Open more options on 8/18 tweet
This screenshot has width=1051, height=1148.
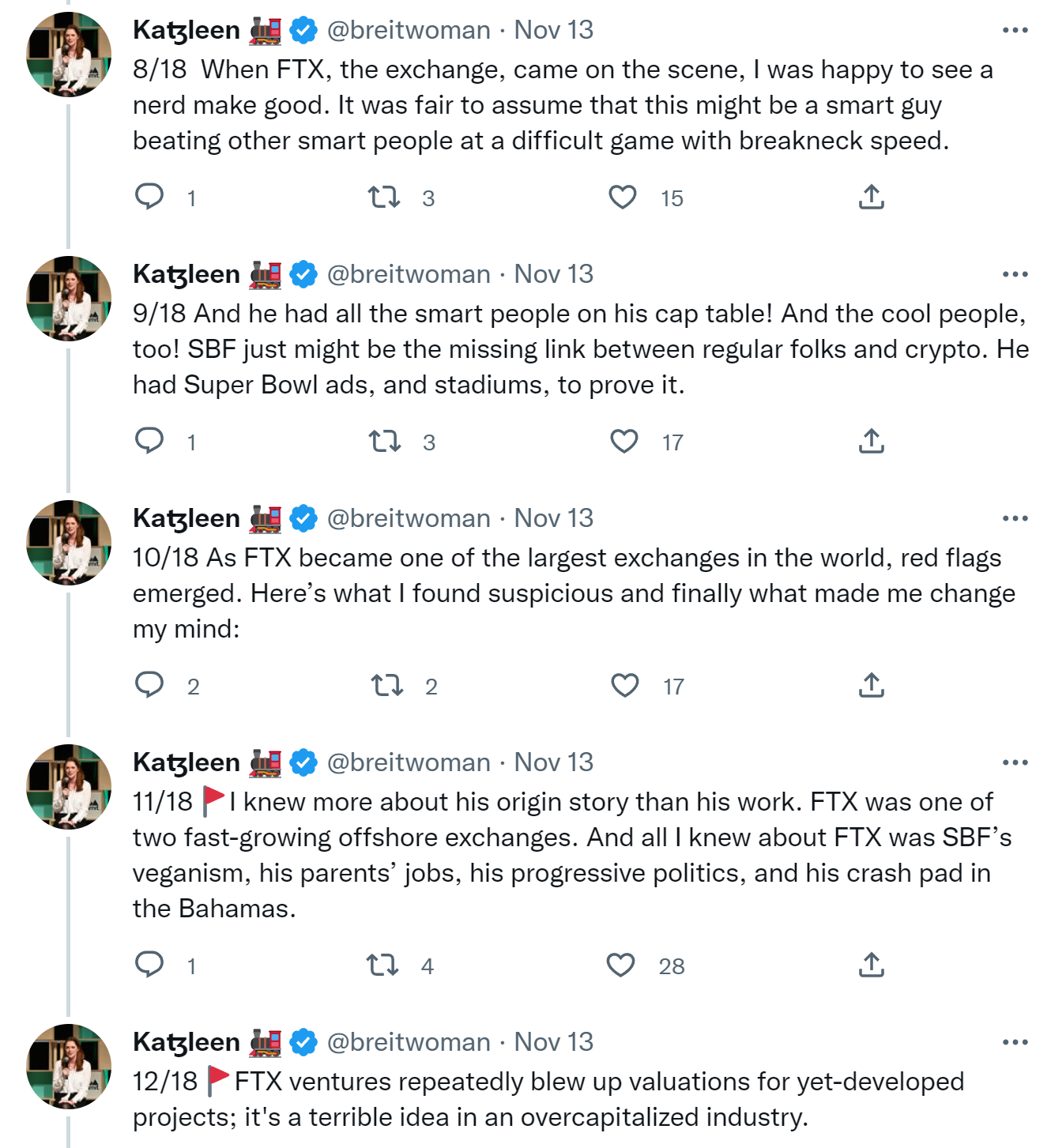click(1015, 30)
